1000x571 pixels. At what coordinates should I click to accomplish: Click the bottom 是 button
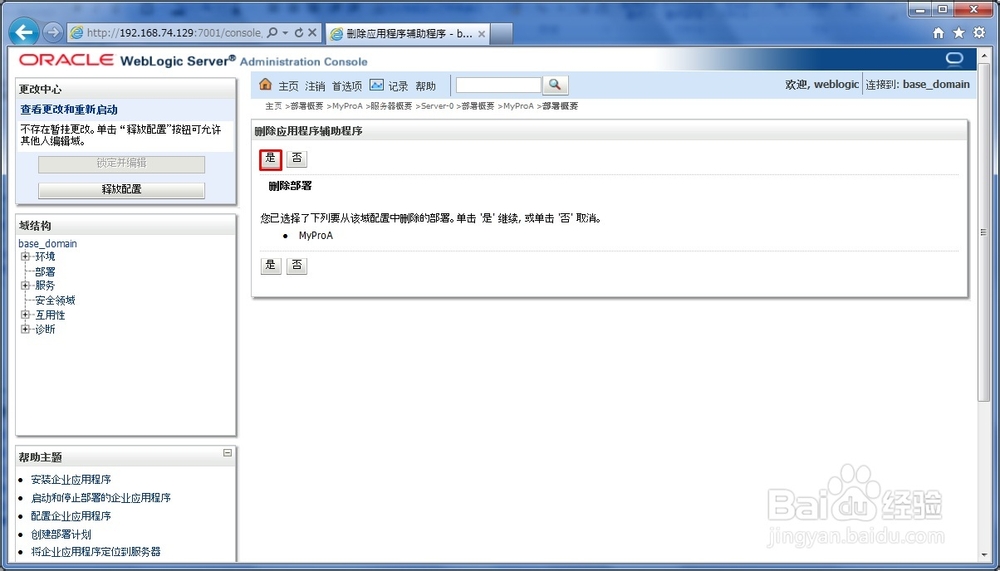point(270,265)
